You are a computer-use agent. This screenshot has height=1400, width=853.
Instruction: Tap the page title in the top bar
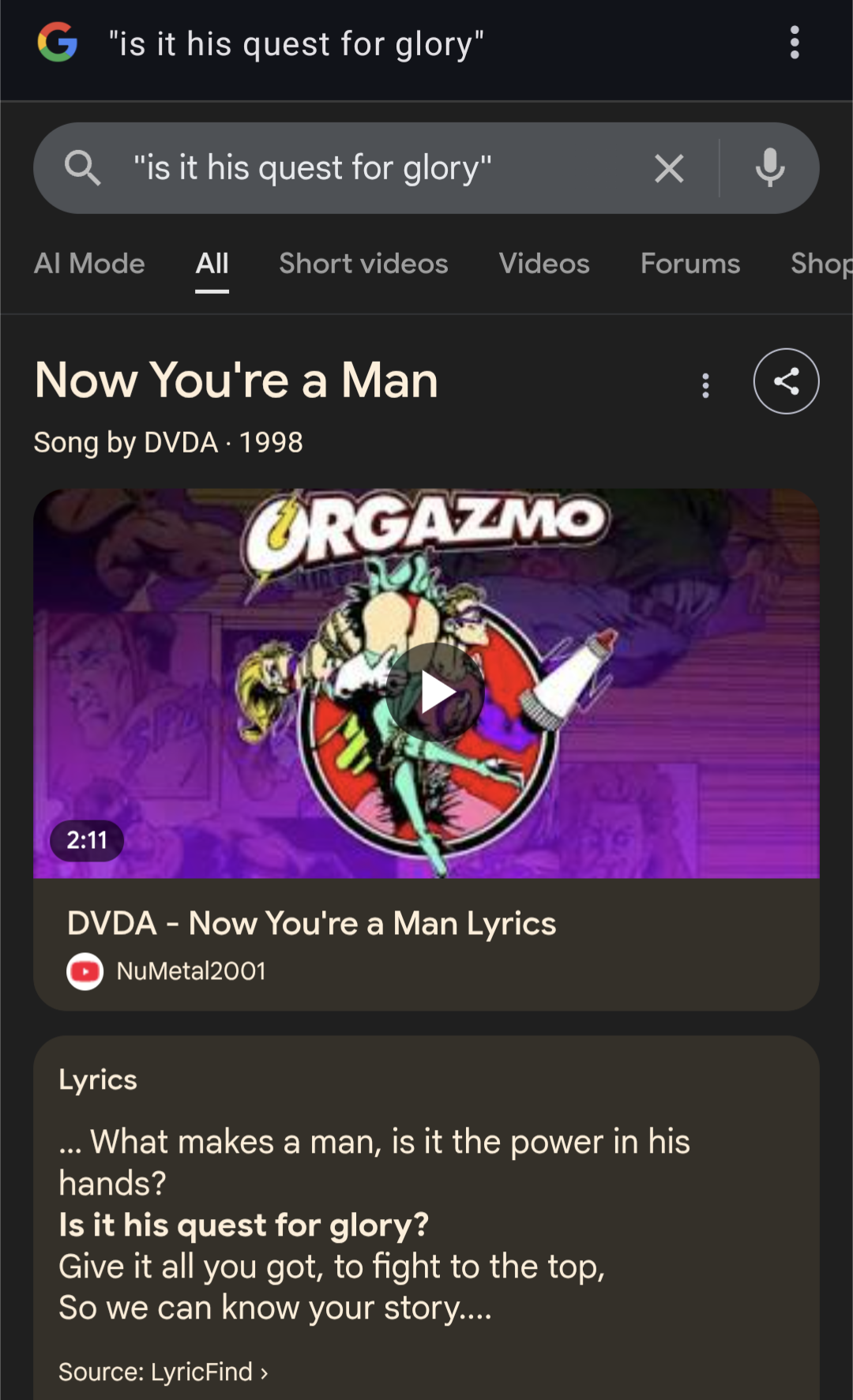[x=296, y=44]
